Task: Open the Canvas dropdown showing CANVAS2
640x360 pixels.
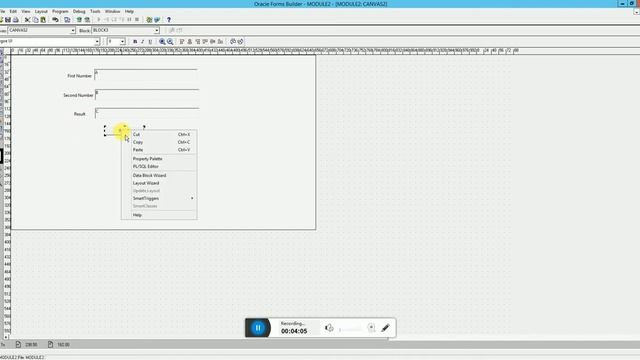Action: click(73, 30)
